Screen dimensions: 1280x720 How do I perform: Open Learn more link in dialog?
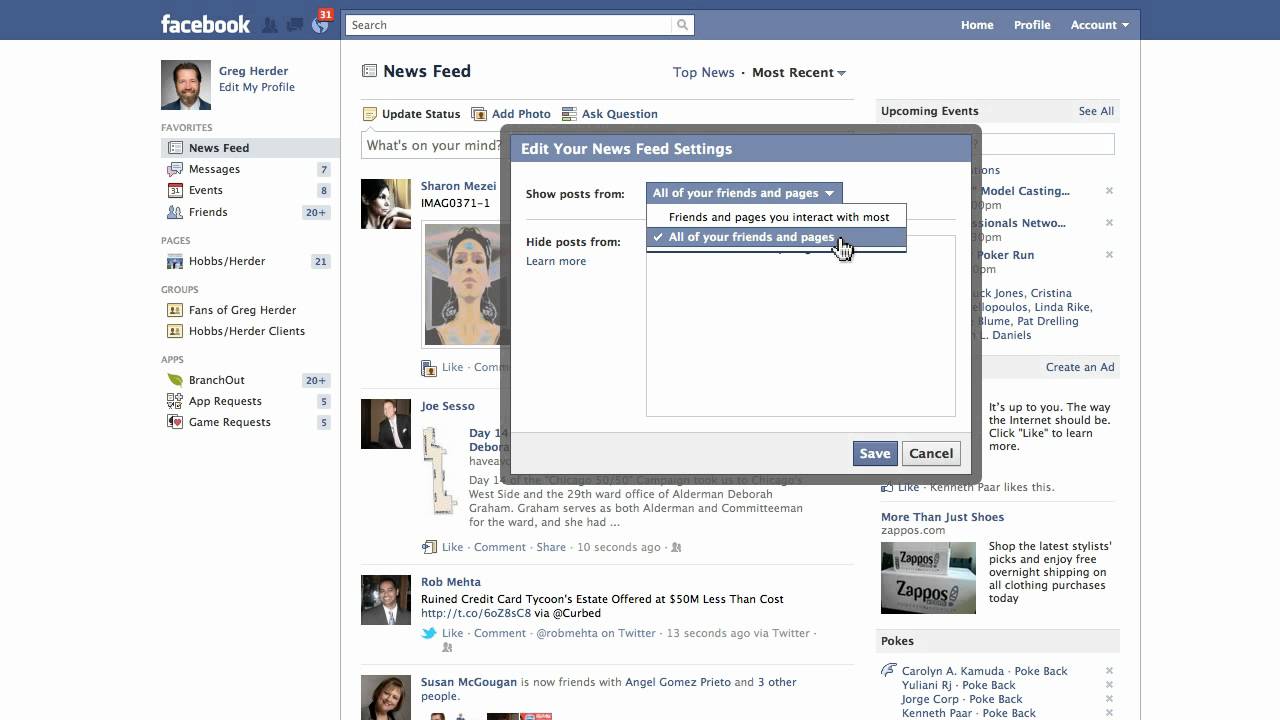(x=556, y=261)
